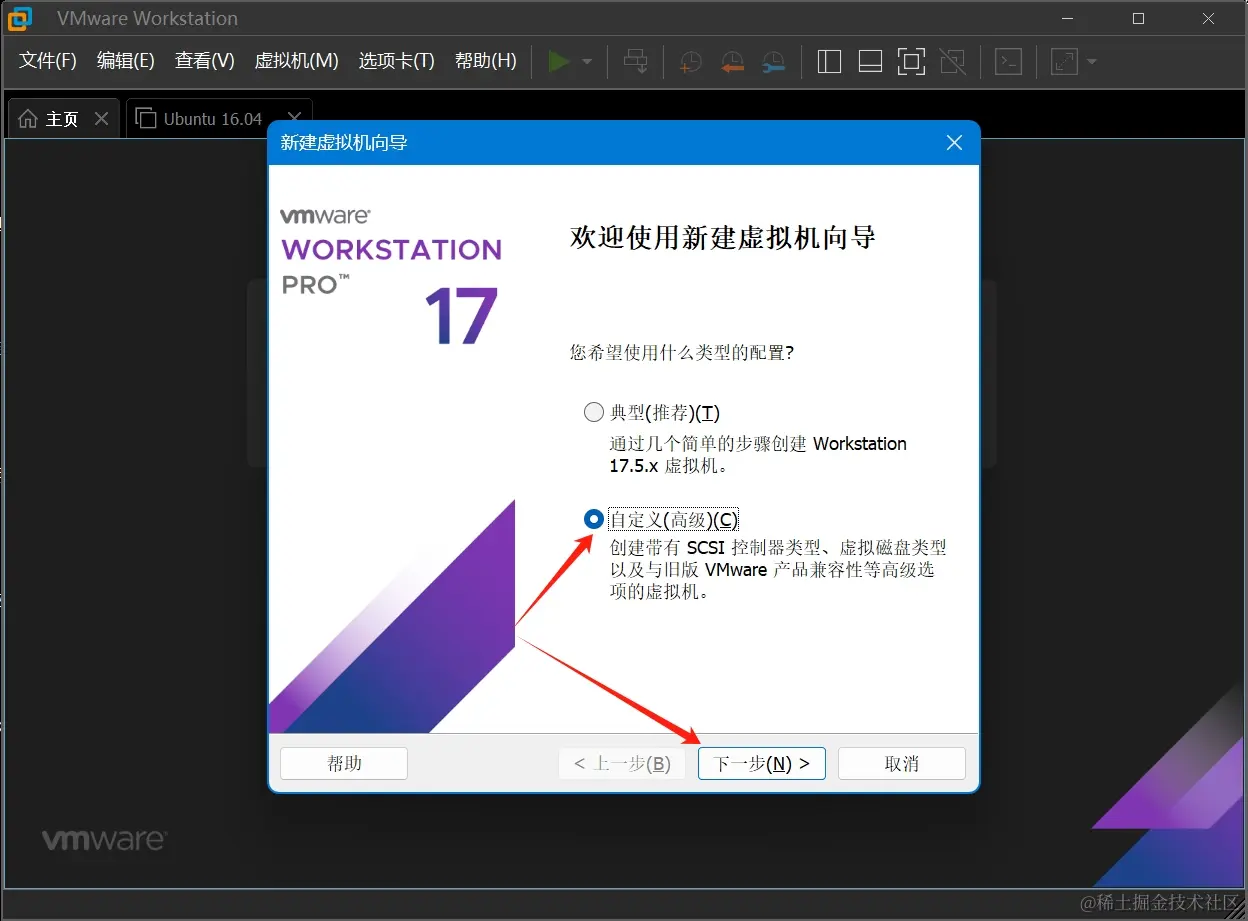Image resolution: width=1248 pixels, height=921 pixels.
Task: Click the 下一步(N) > button
Action: 762,763
